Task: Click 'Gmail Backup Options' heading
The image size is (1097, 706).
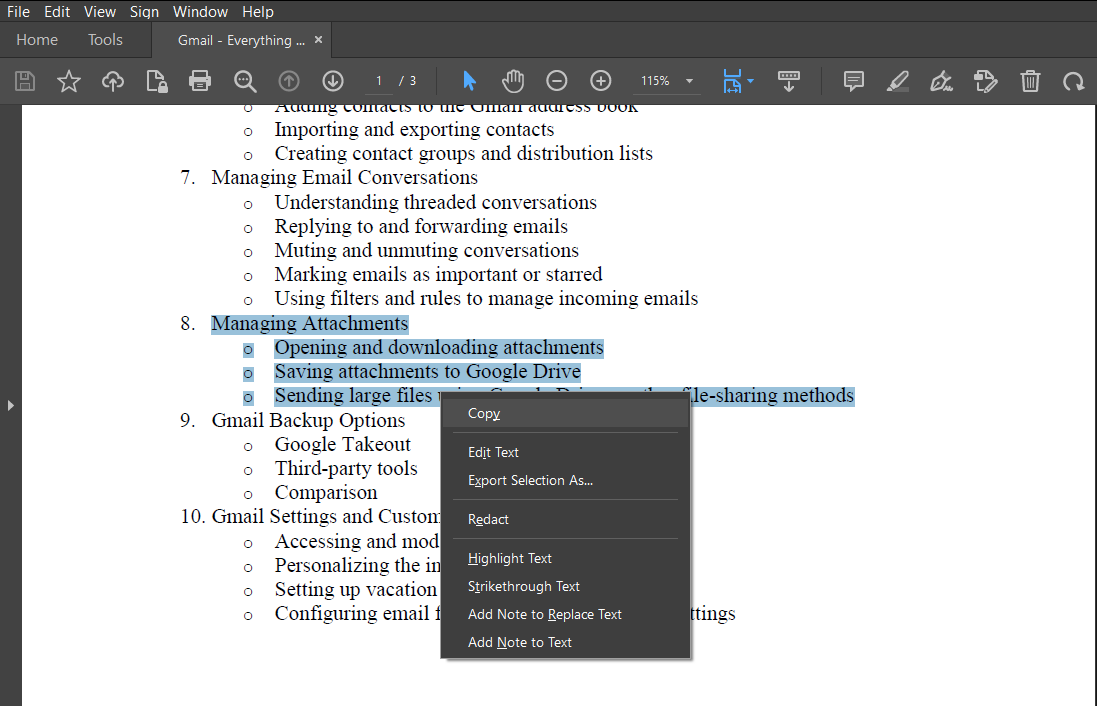Action: (x=308, y=421)
